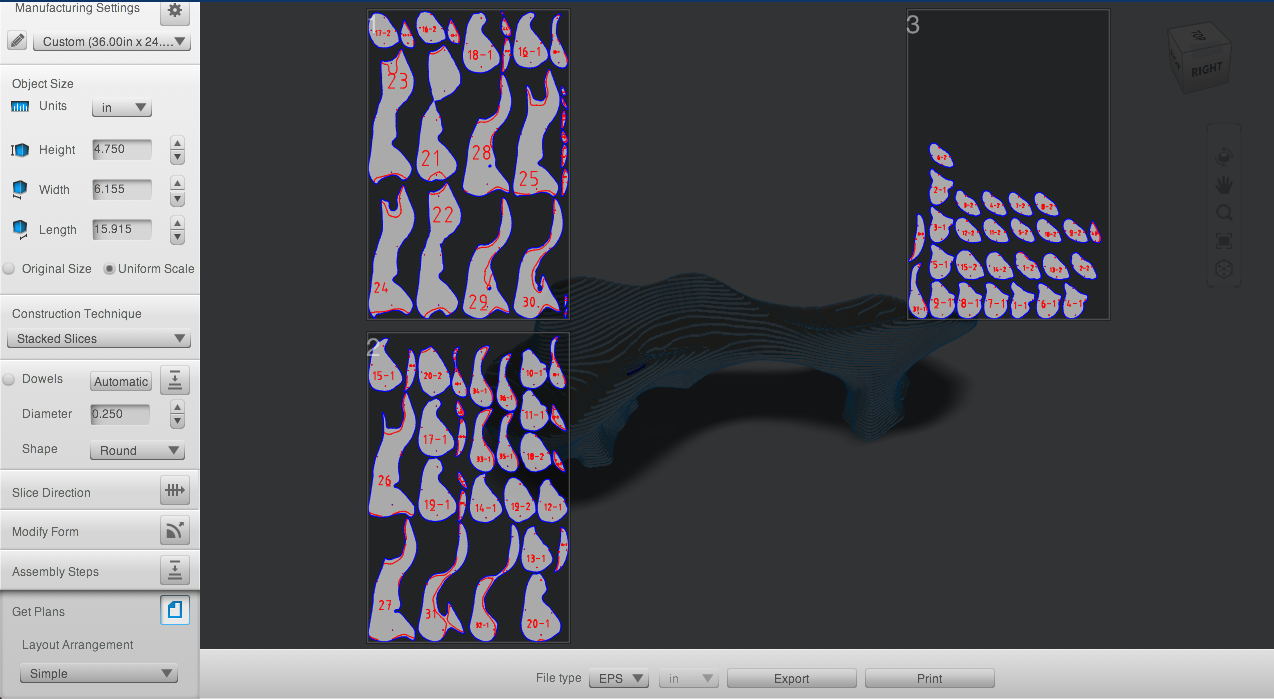
Task: Select sheet 3 layout thumbnail
Action: click(x=1008, y=165)
